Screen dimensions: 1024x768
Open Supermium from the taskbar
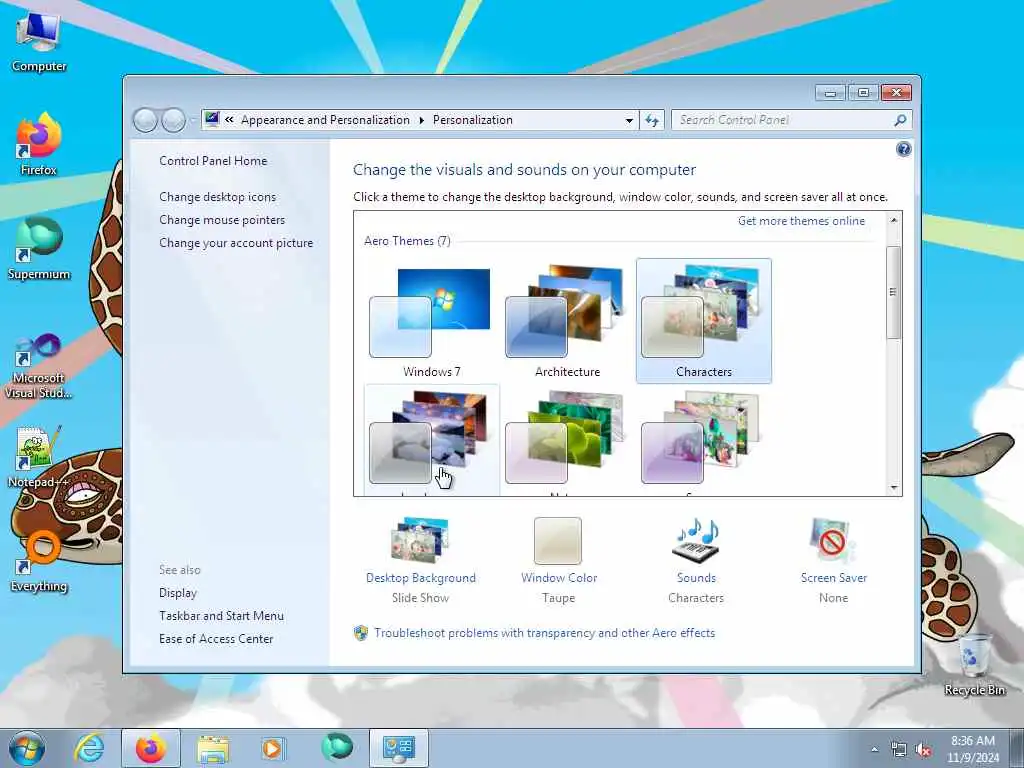click(x=336, y=747)
